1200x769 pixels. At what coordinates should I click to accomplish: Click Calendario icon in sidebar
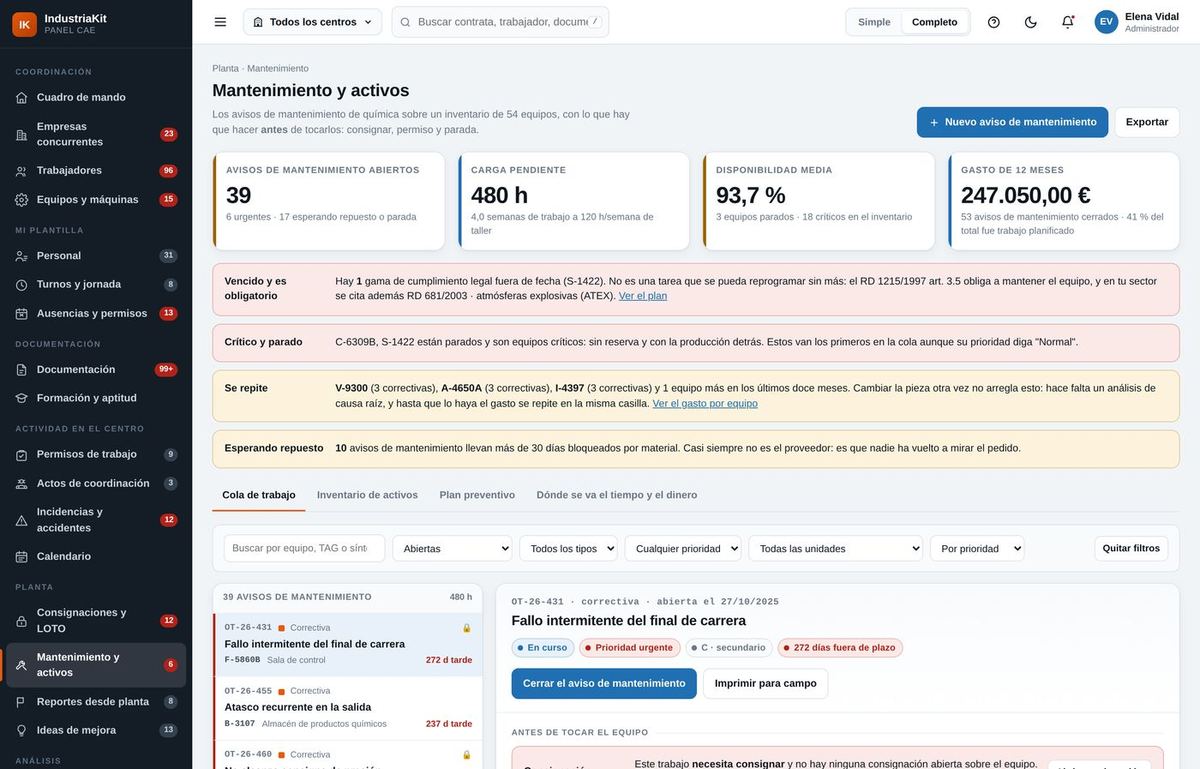(x=21, y=557)
